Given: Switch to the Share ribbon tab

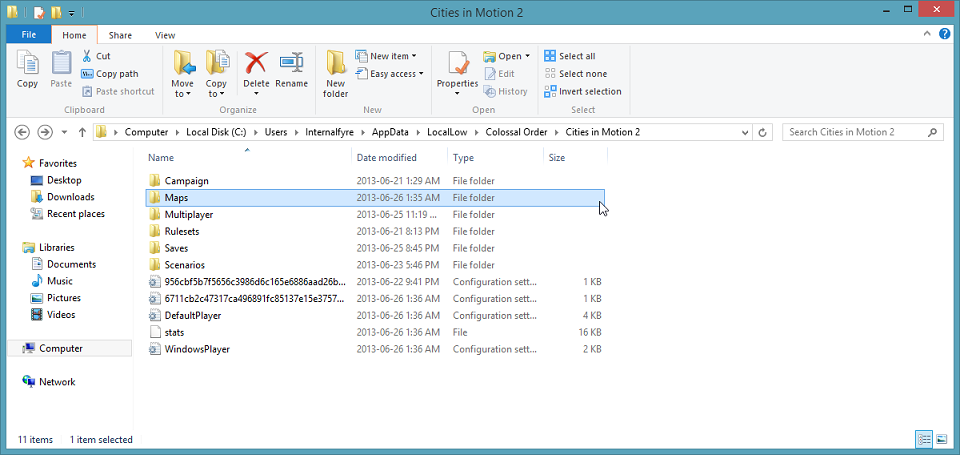Looking at the screenshot, I should pos(120,35).
